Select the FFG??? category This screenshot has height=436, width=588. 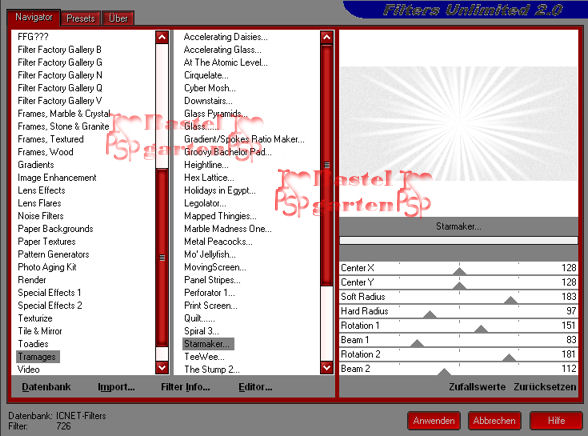click(33, 37)
